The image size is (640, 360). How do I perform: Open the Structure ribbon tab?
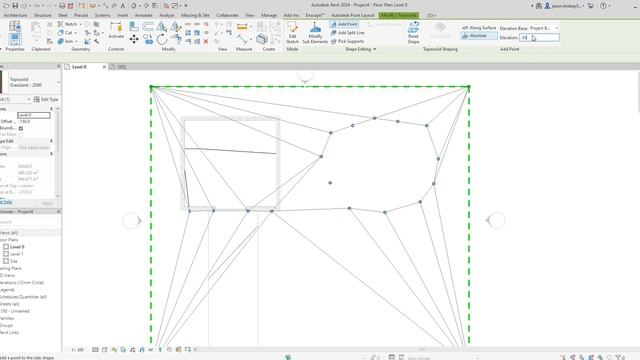[x=42, y=15]
